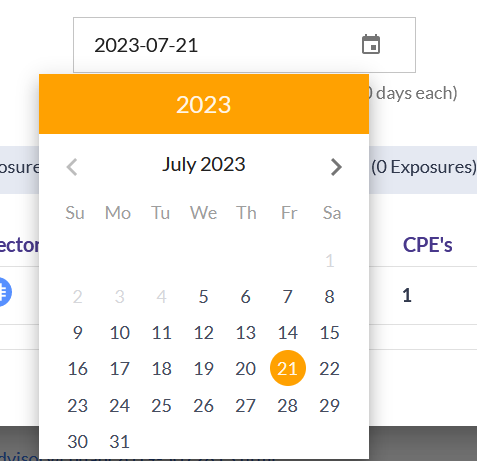This screenshot has width=477, height=461.
Task: Focus the 2023-07-21 date field
Action: coord(244,45)
